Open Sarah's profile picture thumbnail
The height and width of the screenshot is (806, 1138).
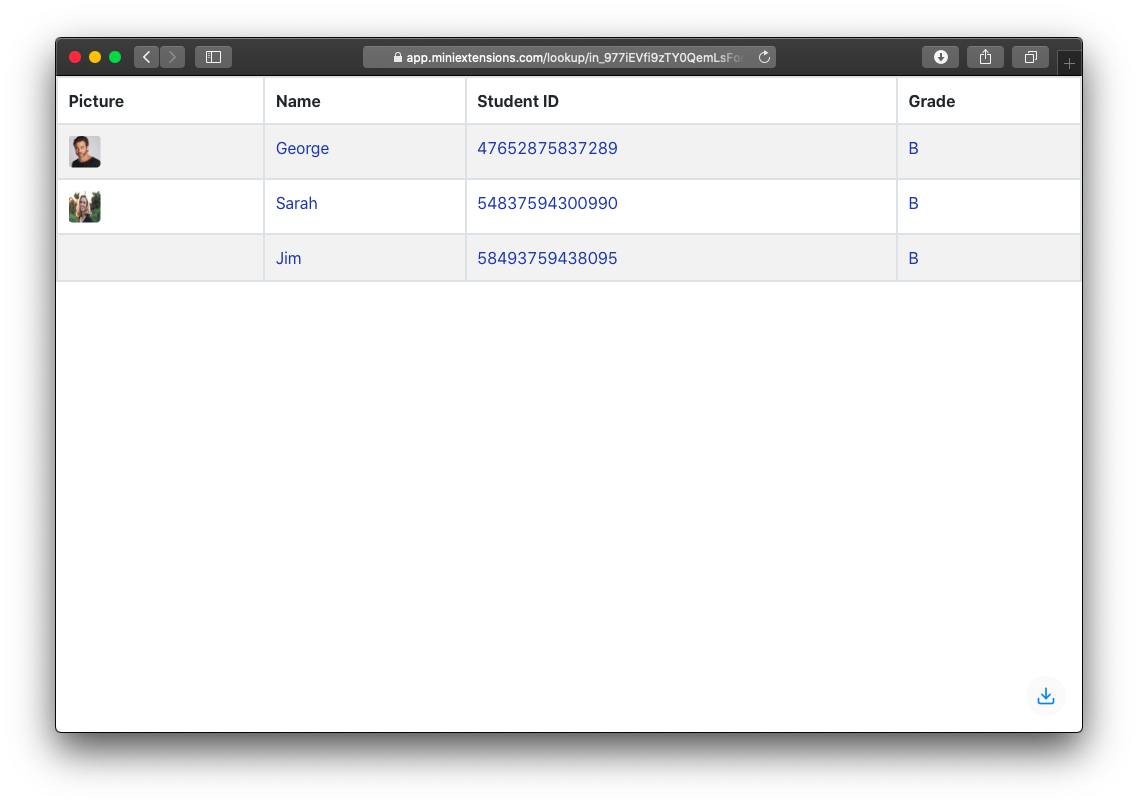pos(85,207)
